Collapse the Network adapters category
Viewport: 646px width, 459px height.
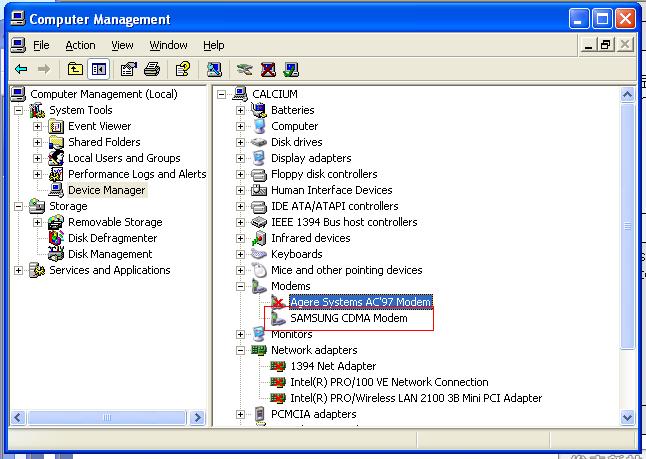(x=241, y=350)
